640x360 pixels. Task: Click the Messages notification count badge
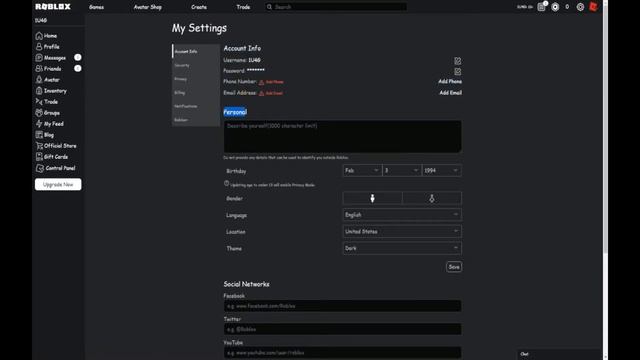[x=78, y=58]
